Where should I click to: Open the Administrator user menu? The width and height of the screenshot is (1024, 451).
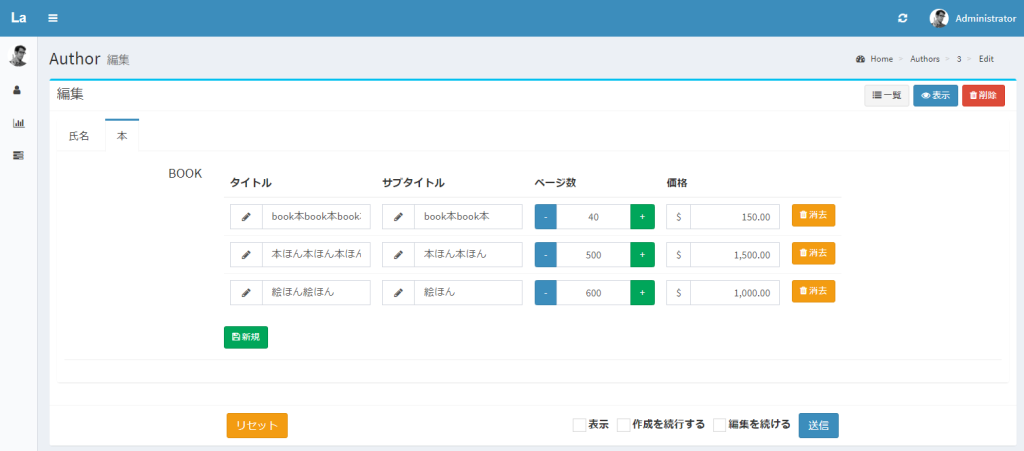[973, 18]
